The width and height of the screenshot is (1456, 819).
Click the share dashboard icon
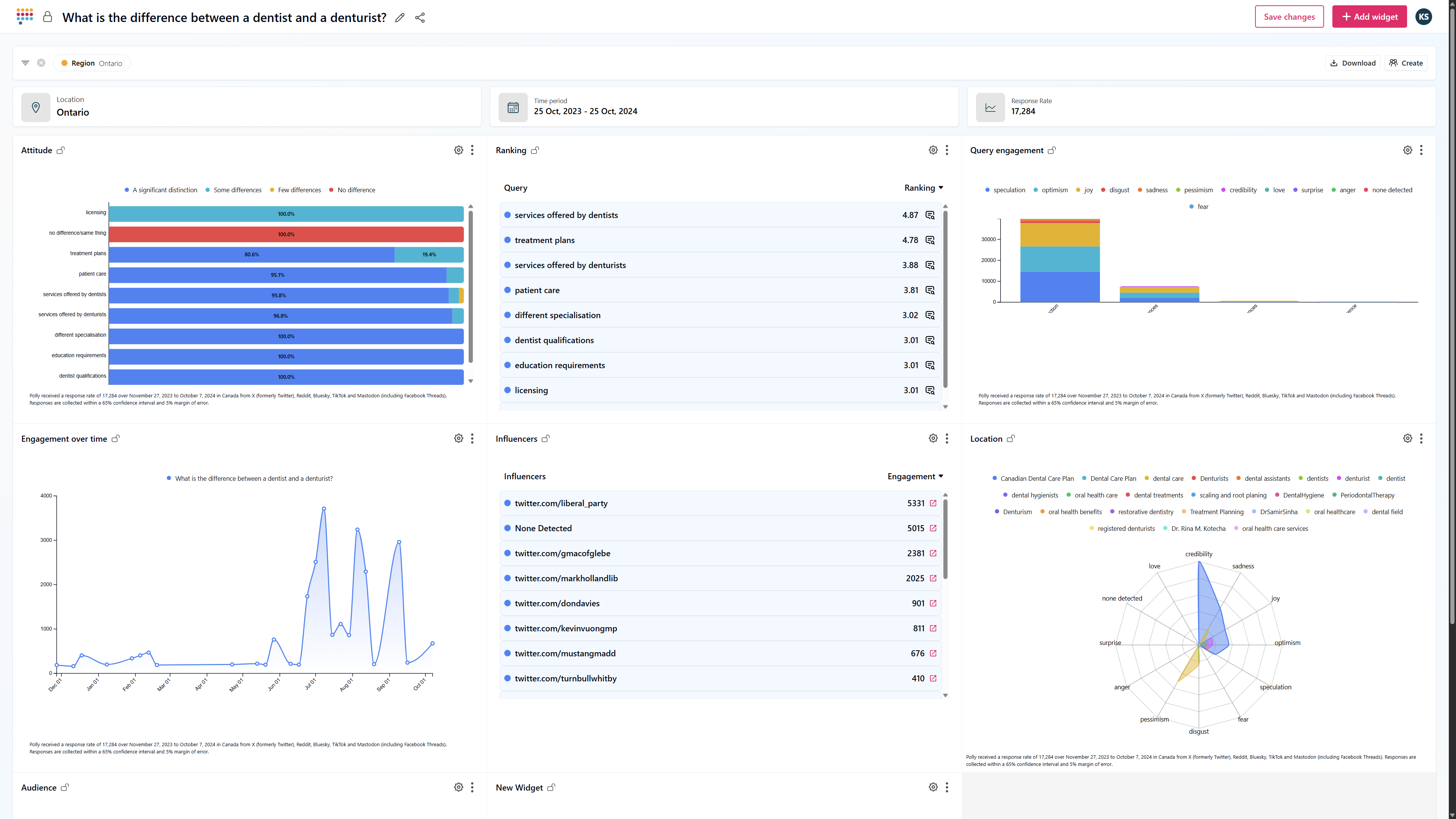click(420, 17)
